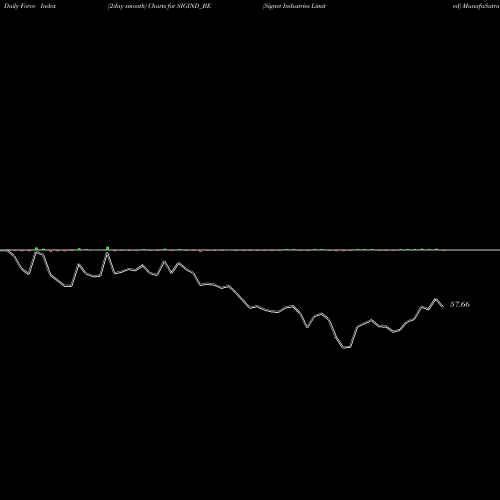Viewport: 500px width, 500px height.
Task: Select the 'Daily Force Index' title text
Action: [x=30, y=6]
